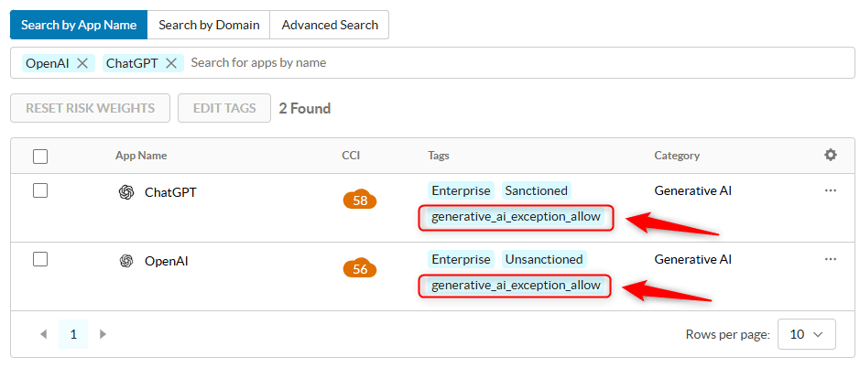The image size is (860, 379).
Task: Click the ChatGPT app name
Action: pos(170,193)
